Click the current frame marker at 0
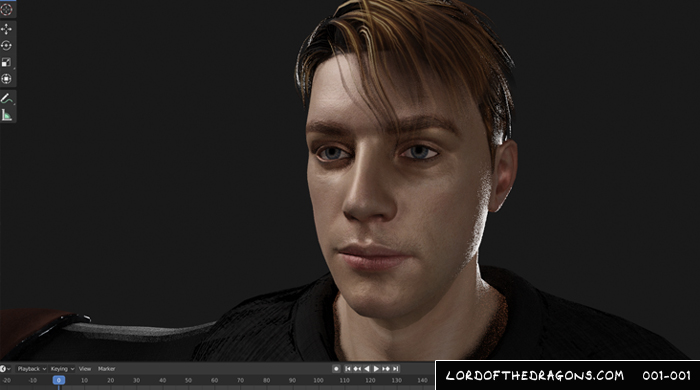 [x=58, y=380]
